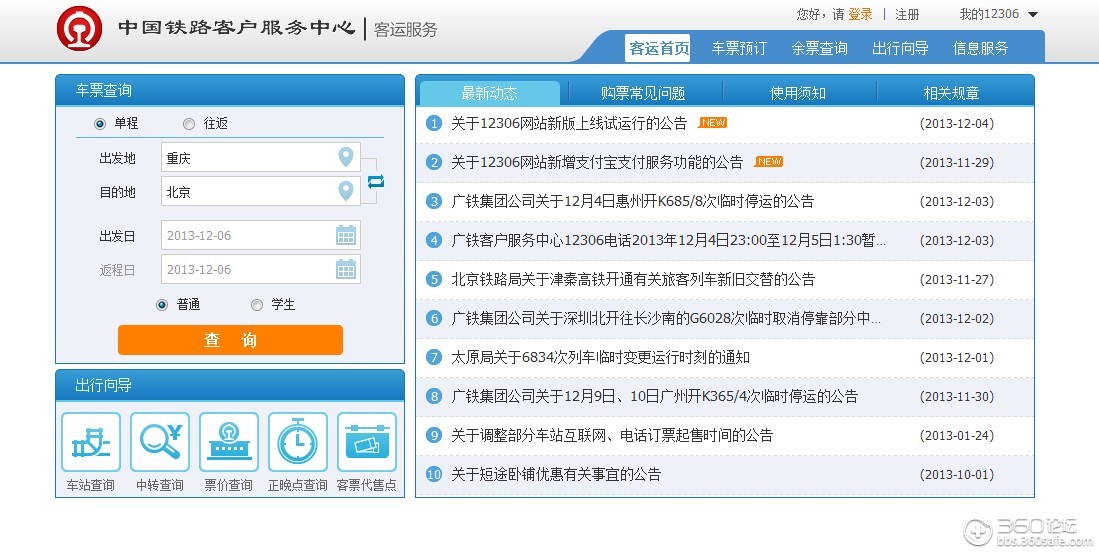Select 往返 round-trip radio button

[x=189, y=124]
